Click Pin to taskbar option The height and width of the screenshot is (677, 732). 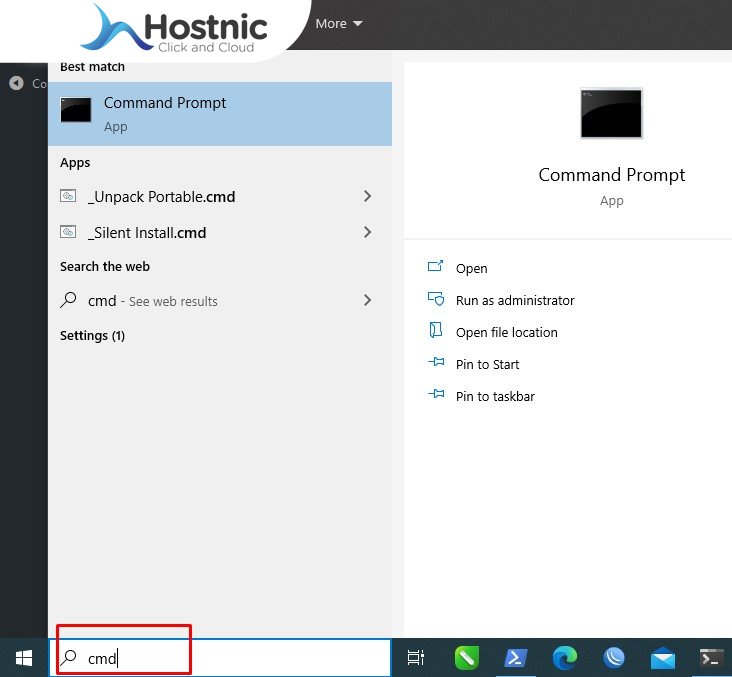(x=494, y=396)
